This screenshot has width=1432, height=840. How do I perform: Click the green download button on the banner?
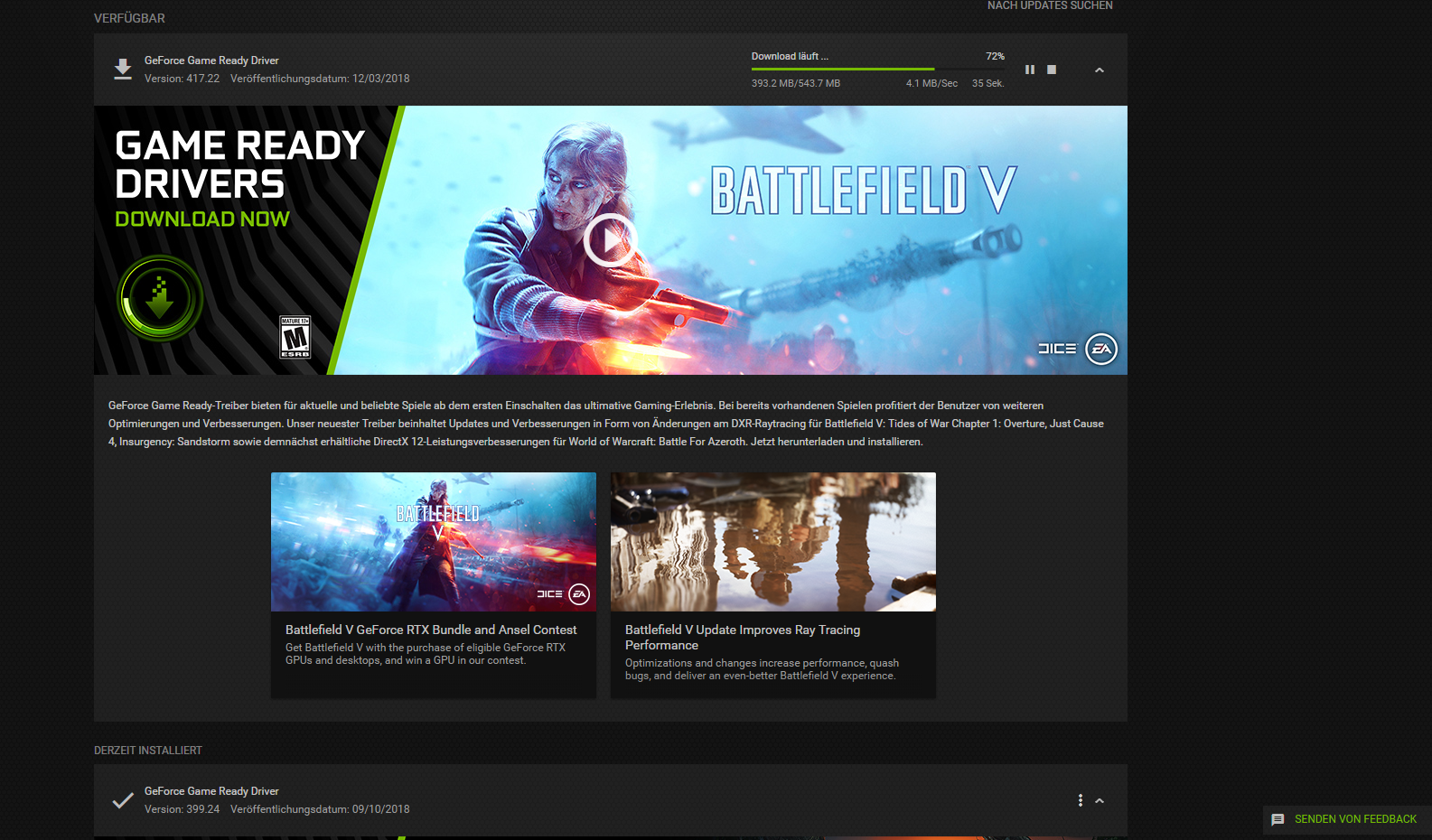[x=160, y=298]
